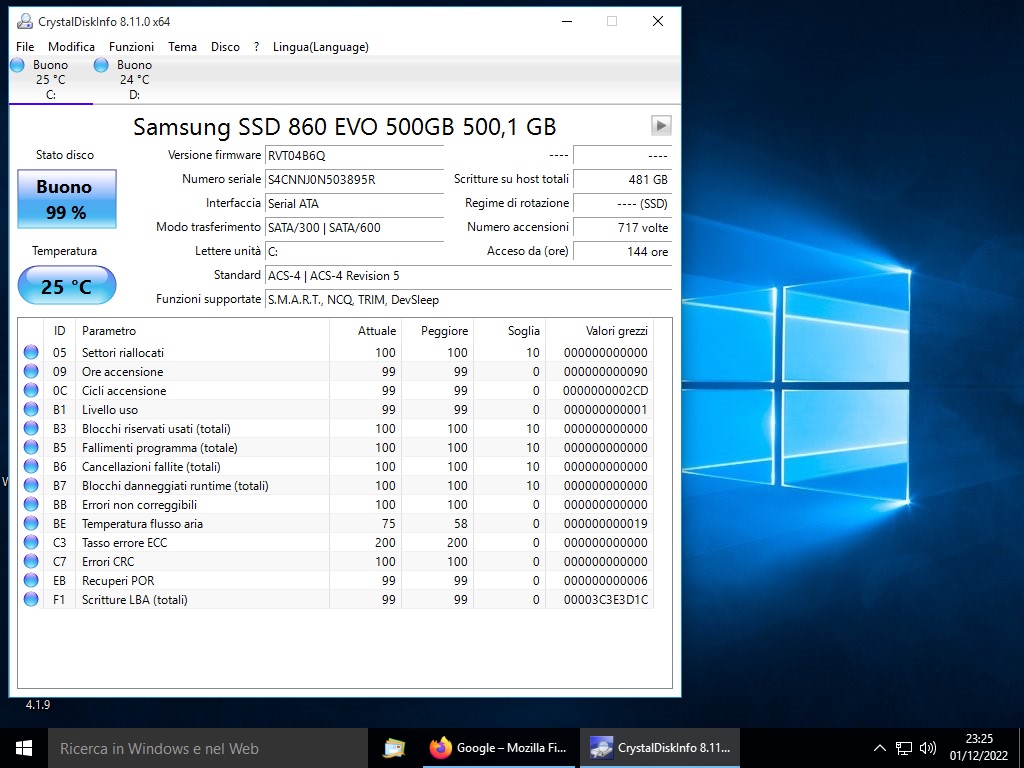The image size is (1024, 768).
Task: Open the taskbar clock showing 23:25
Action: (x=979, y=748)
